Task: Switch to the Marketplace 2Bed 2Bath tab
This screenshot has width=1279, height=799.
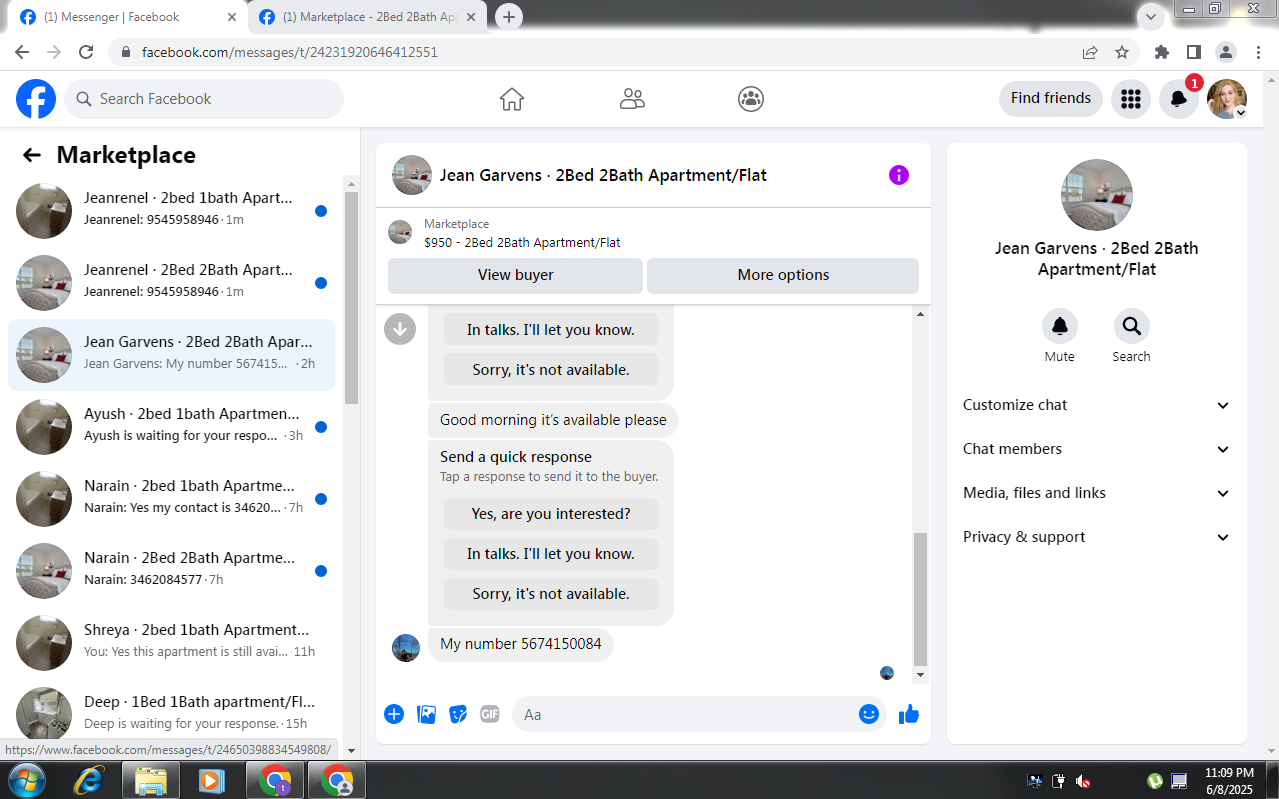Action: click(367, 17)
